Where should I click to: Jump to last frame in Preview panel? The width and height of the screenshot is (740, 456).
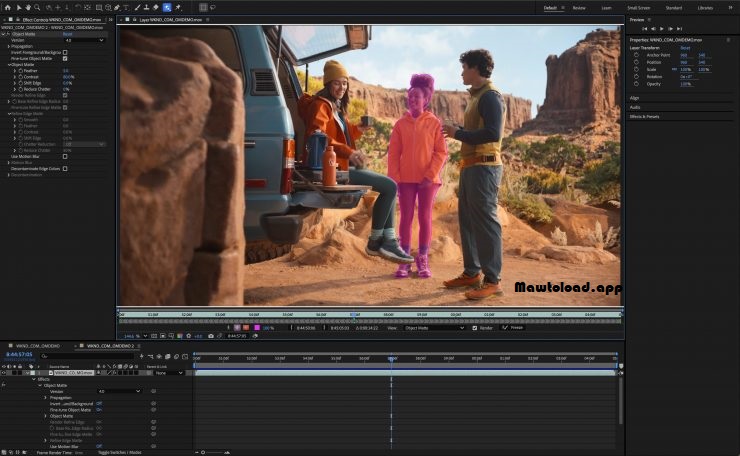click(x=680, y=29)
